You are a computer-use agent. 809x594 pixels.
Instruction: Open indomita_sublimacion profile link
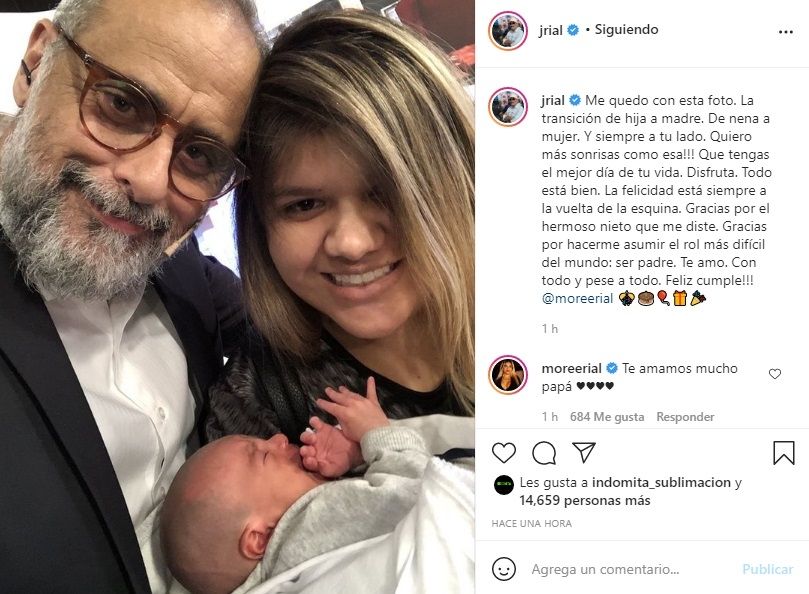pos(661,483)
